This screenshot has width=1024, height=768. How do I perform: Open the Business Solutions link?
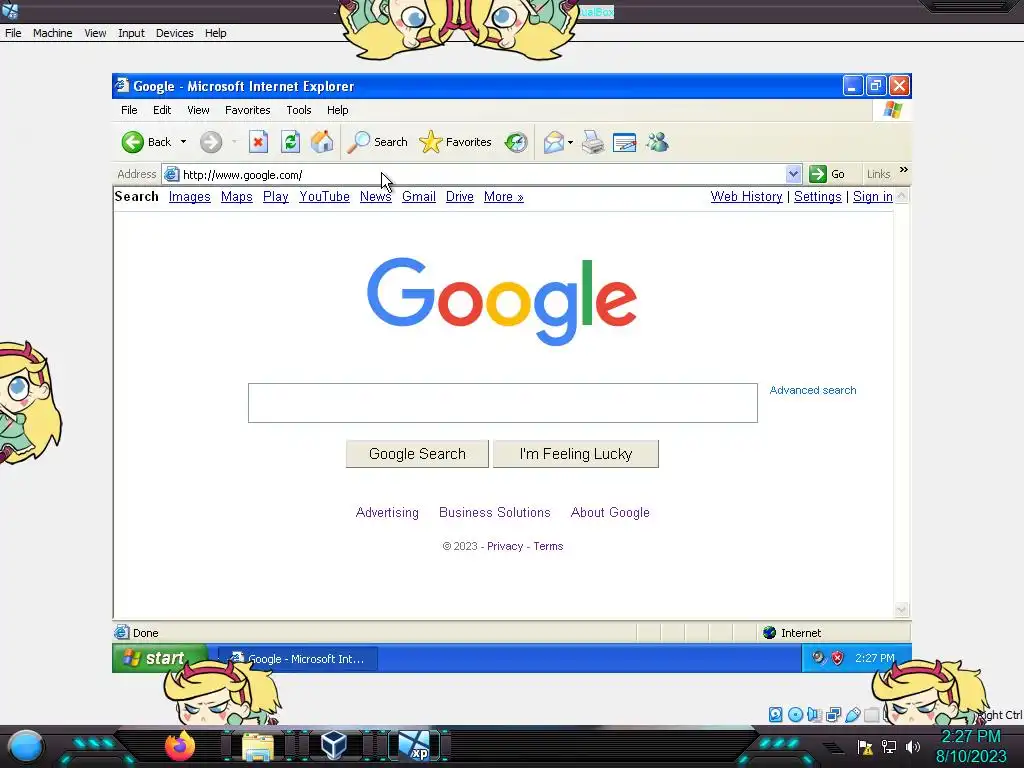(494, 513)
